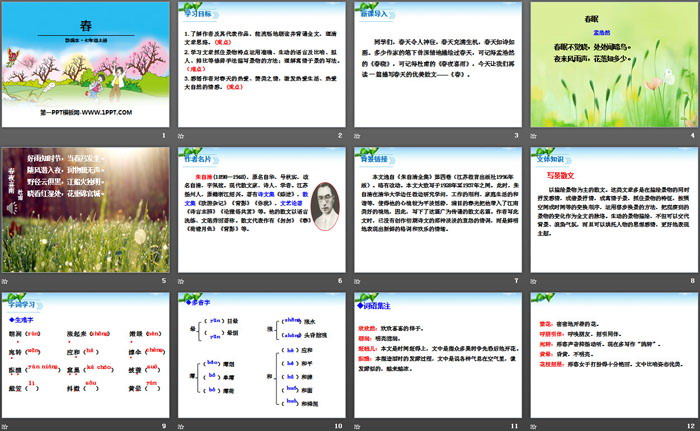Select slide 8 thumbnail 文体知识
The height and width of the screenshot is (431, 700).
pos(614,210)
